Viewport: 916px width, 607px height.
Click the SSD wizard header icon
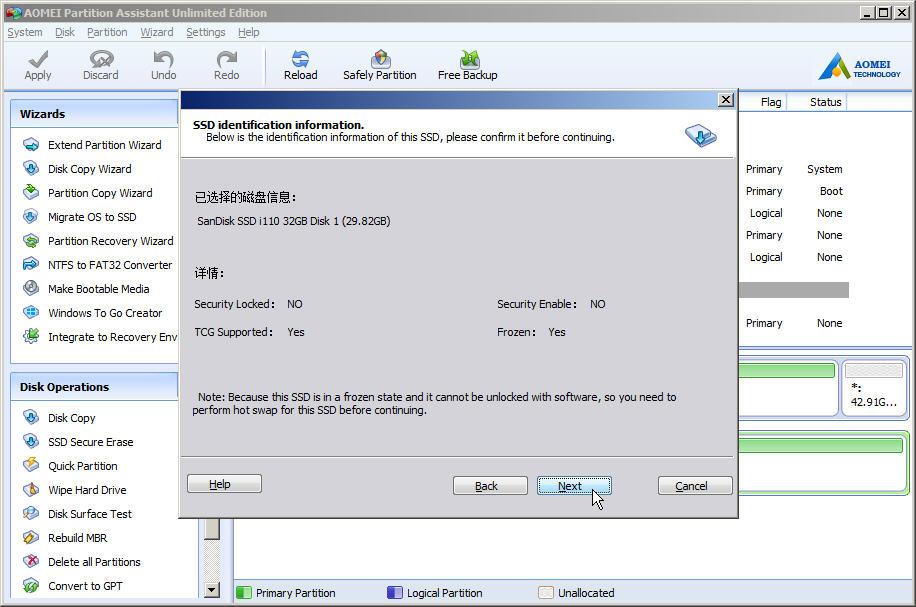point(700,135)
